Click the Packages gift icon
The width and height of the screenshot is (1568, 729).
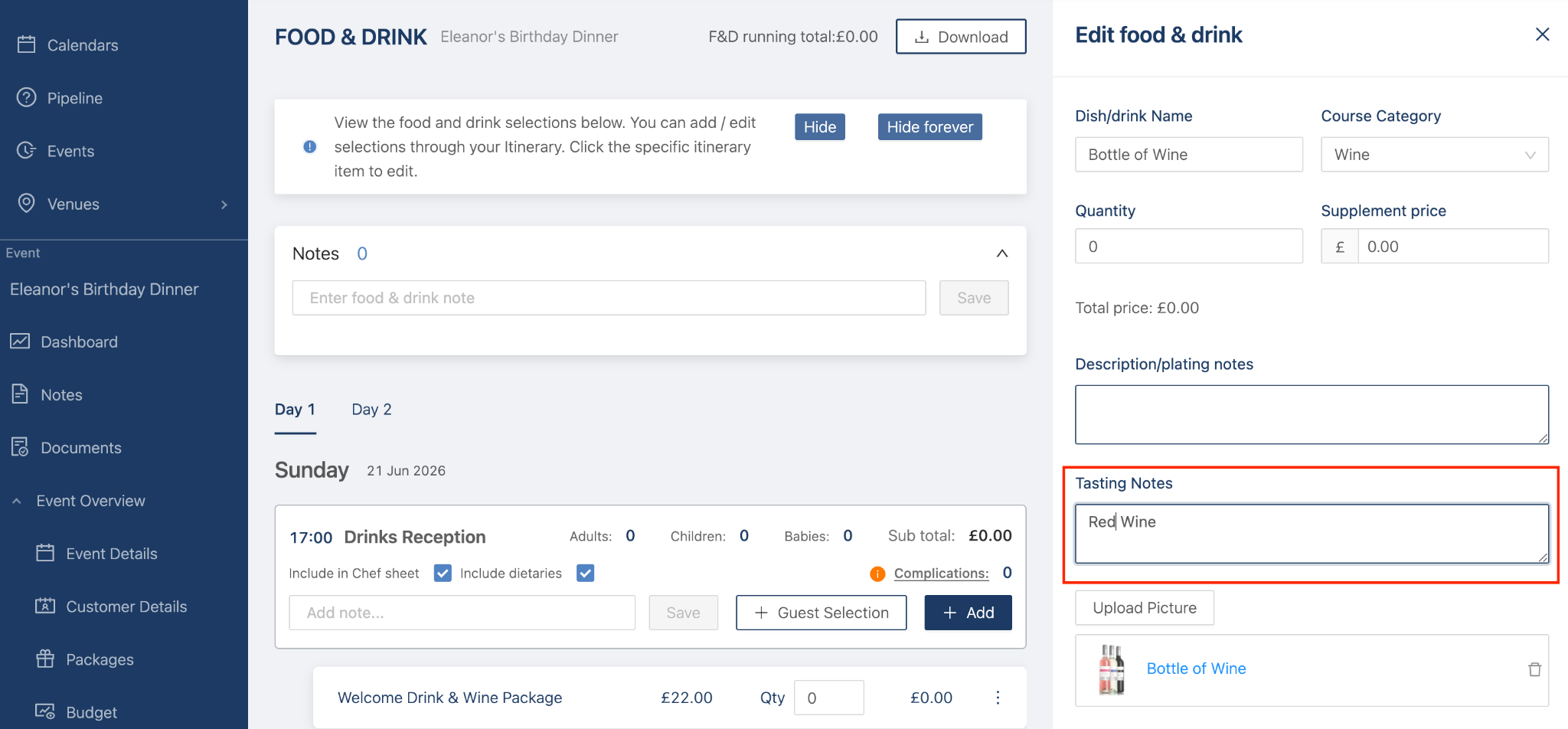(45, 659)
